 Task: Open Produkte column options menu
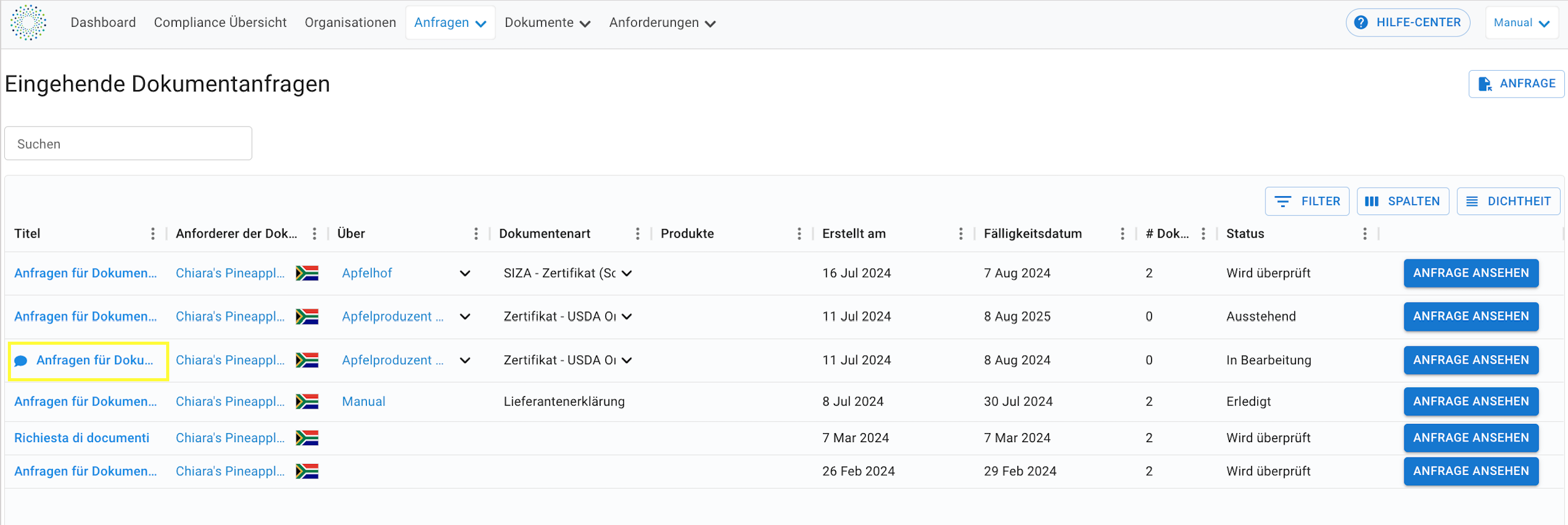pyautogui.click(x=799, y=234)
